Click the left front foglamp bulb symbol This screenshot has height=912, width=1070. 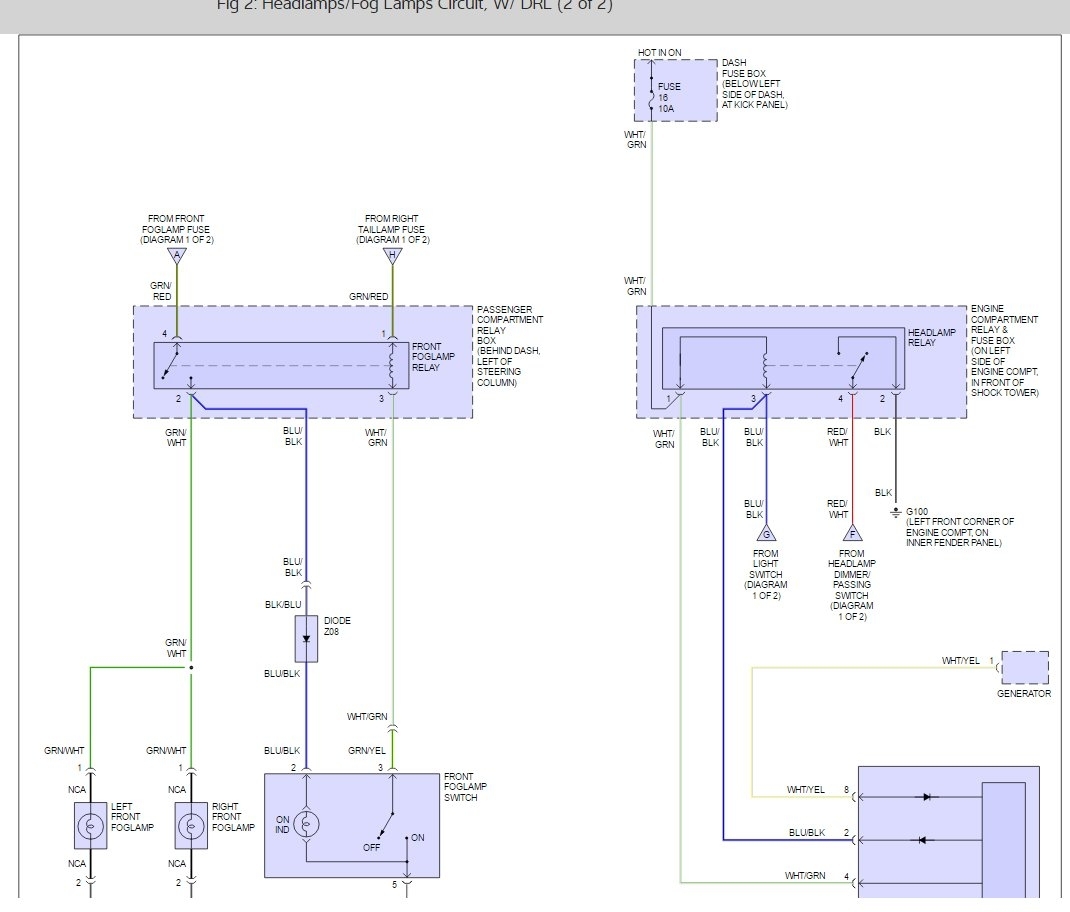click(90, 826)
